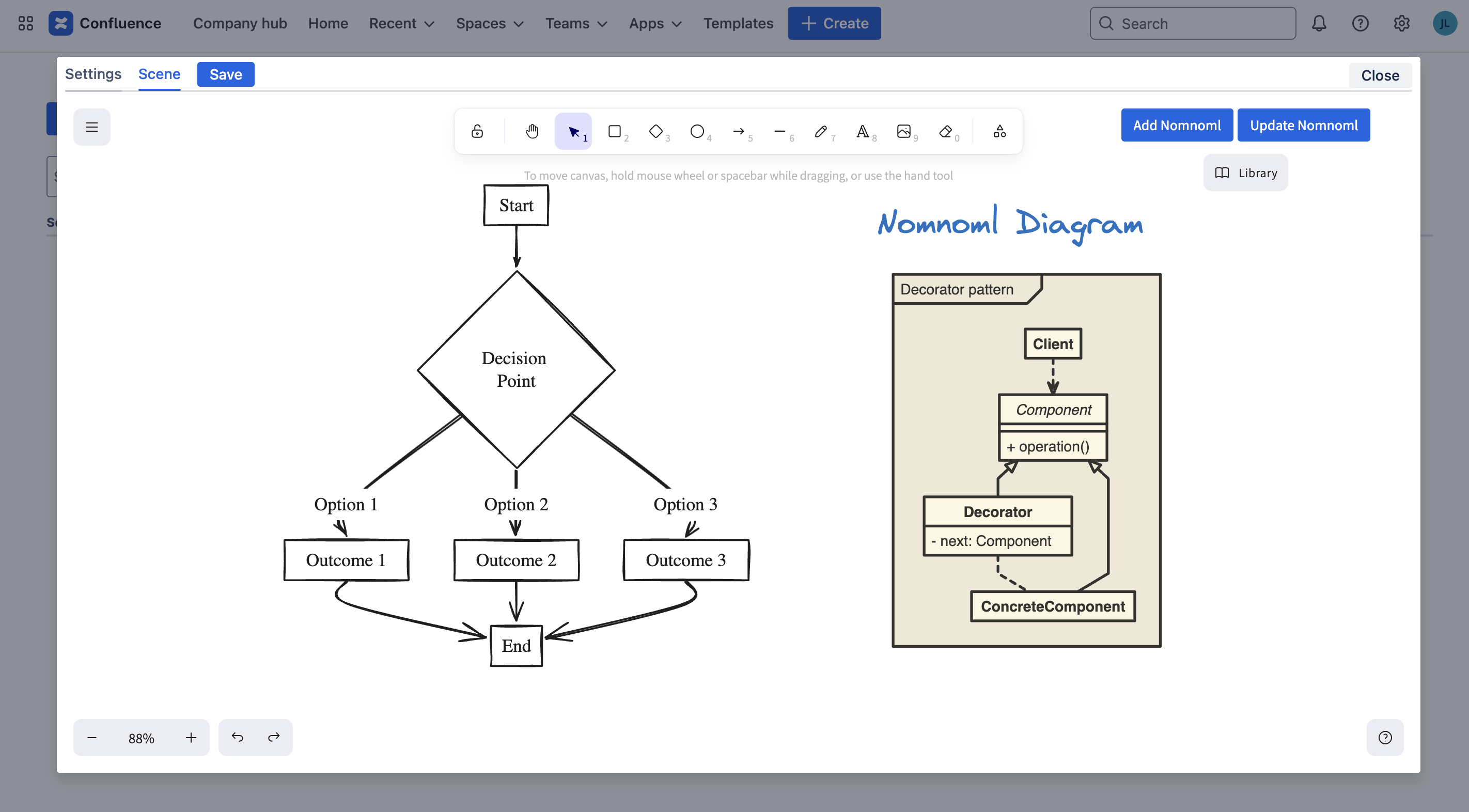Toggle the keep-tool-locked padlock
The height and width of the screenshot is (812, 1469).
coord(477,131)
